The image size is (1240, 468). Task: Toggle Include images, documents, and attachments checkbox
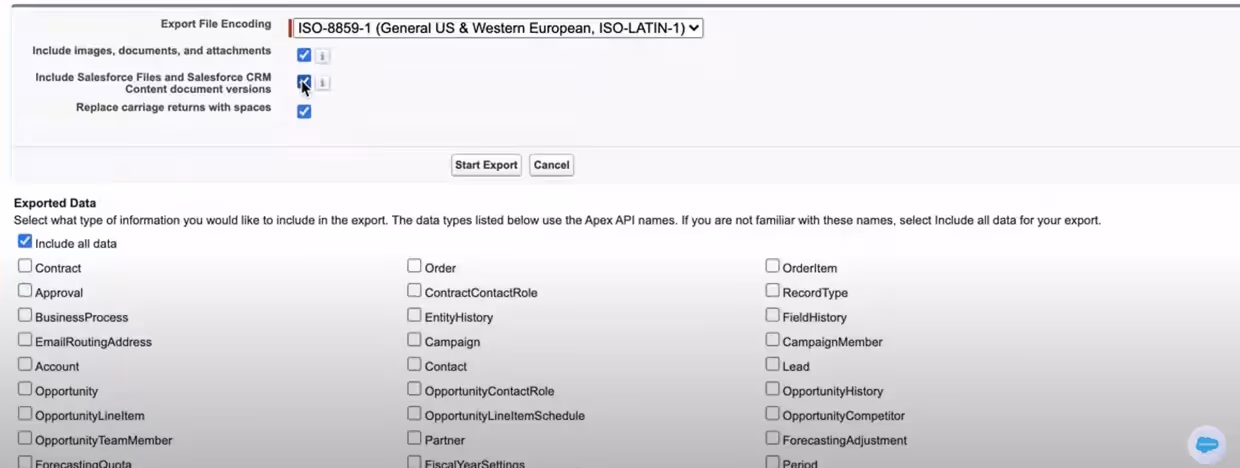(x=304, y=55)
